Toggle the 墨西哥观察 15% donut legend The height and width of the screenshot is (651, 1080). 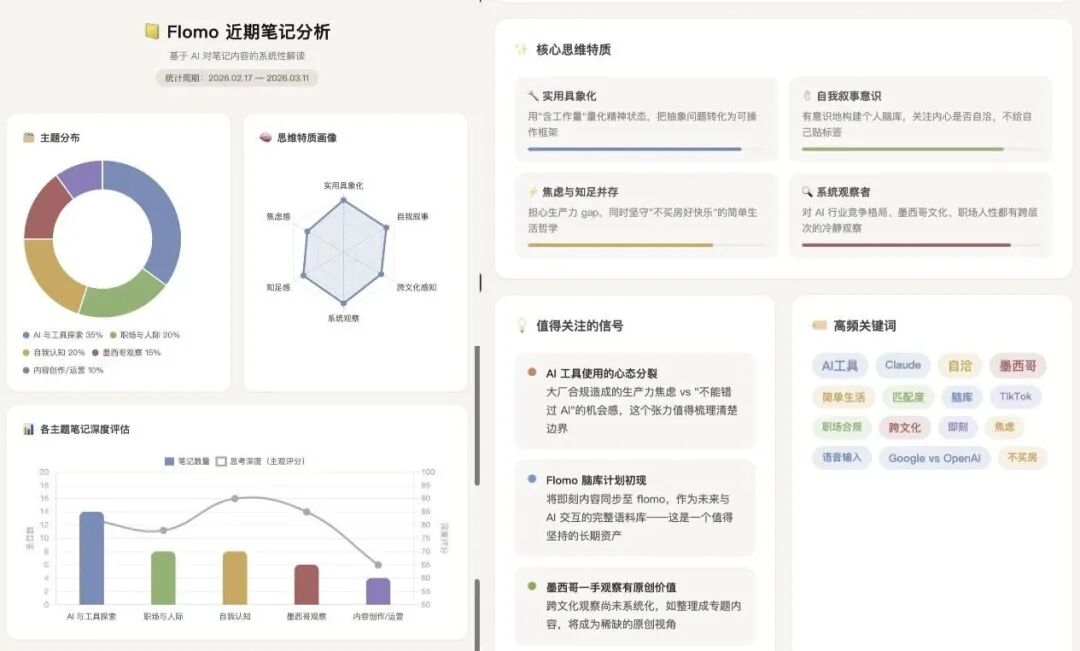point(126,352)
